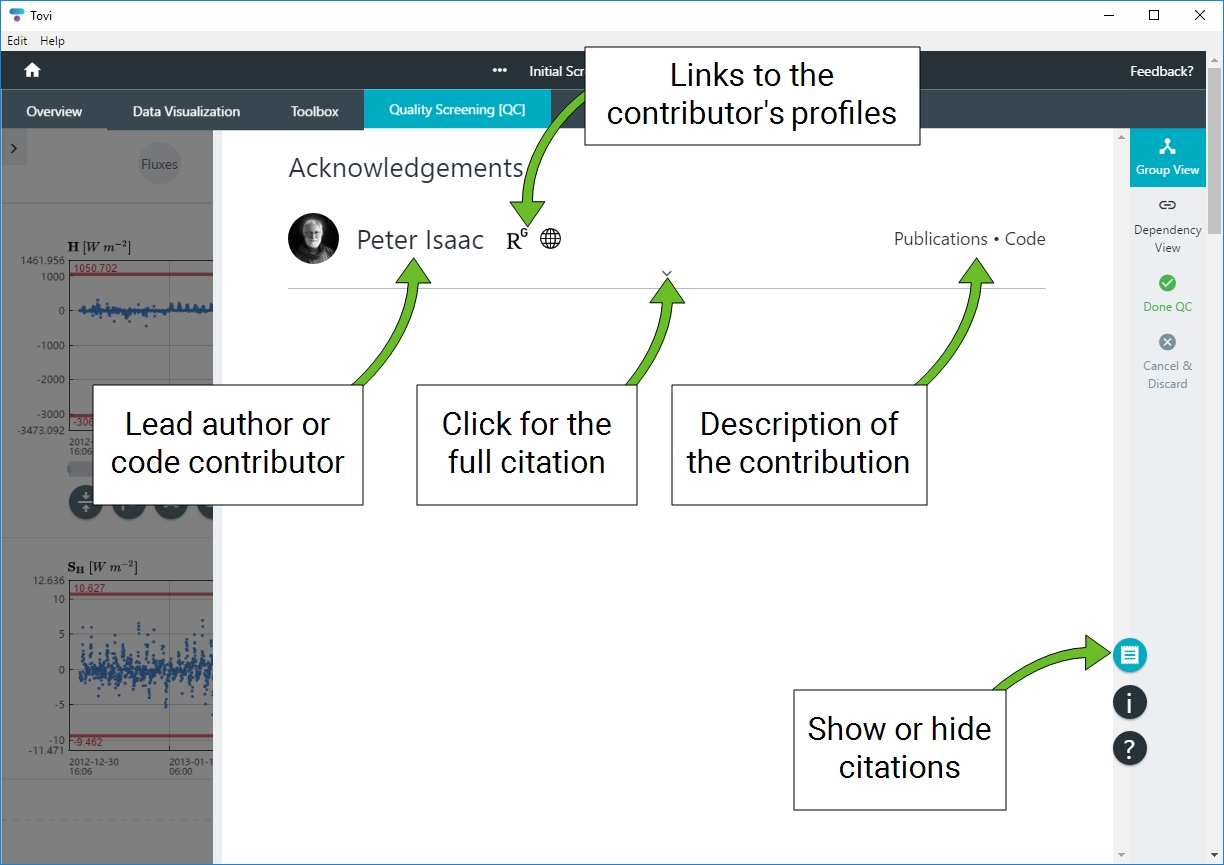Open the three-dots menu in header

[x=500, y=71]
